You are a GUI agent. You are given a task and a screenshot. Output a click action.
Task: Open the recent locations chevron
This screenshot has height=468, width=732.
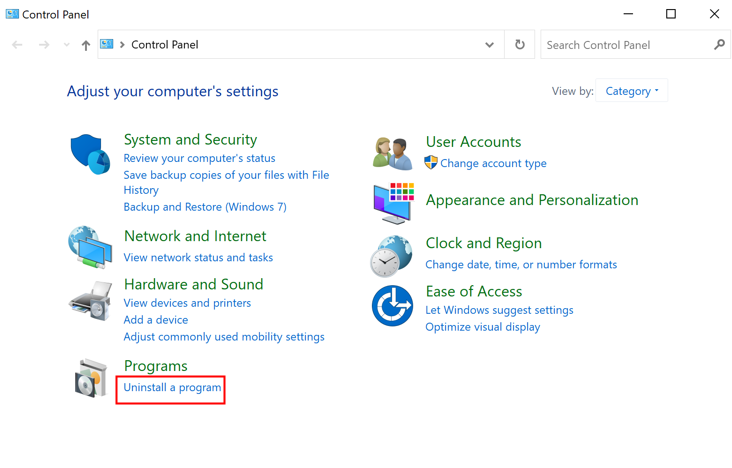click(x=67, y=45)
